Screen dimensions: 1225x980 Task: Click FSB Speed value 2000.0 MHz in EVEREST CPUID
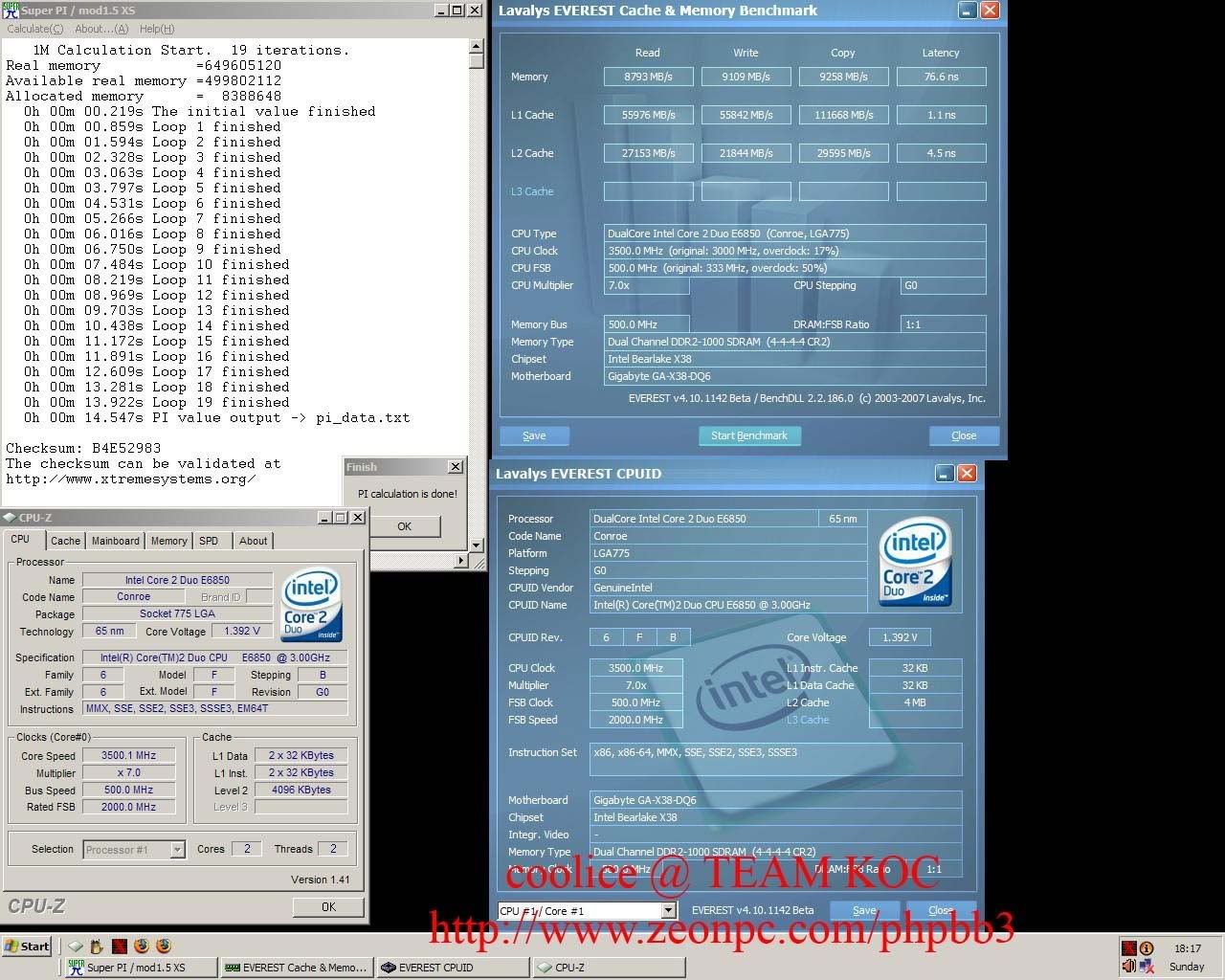[x=636, y=720]
